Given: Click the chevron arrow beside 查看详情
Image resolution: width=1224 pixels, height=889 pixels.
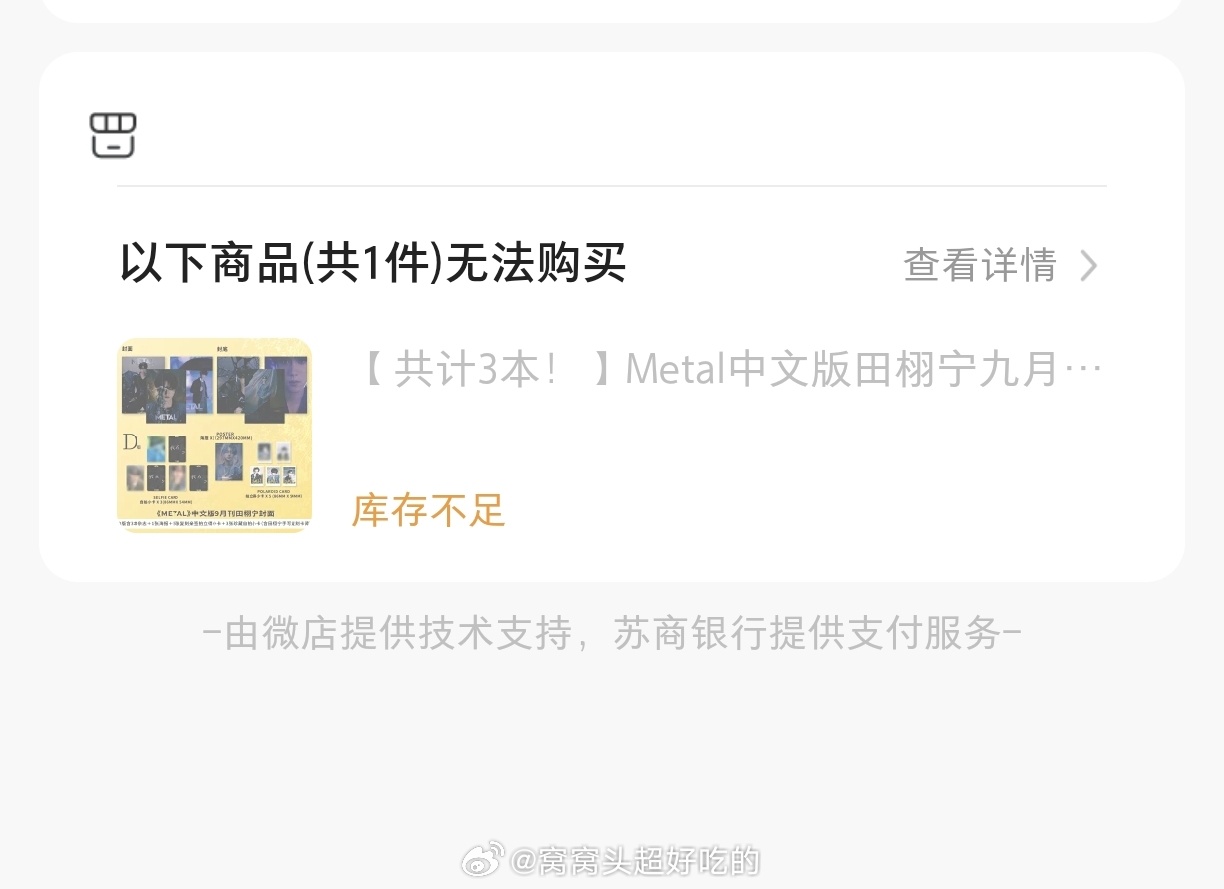Looking at the screenshot, I should (1089, 266).
